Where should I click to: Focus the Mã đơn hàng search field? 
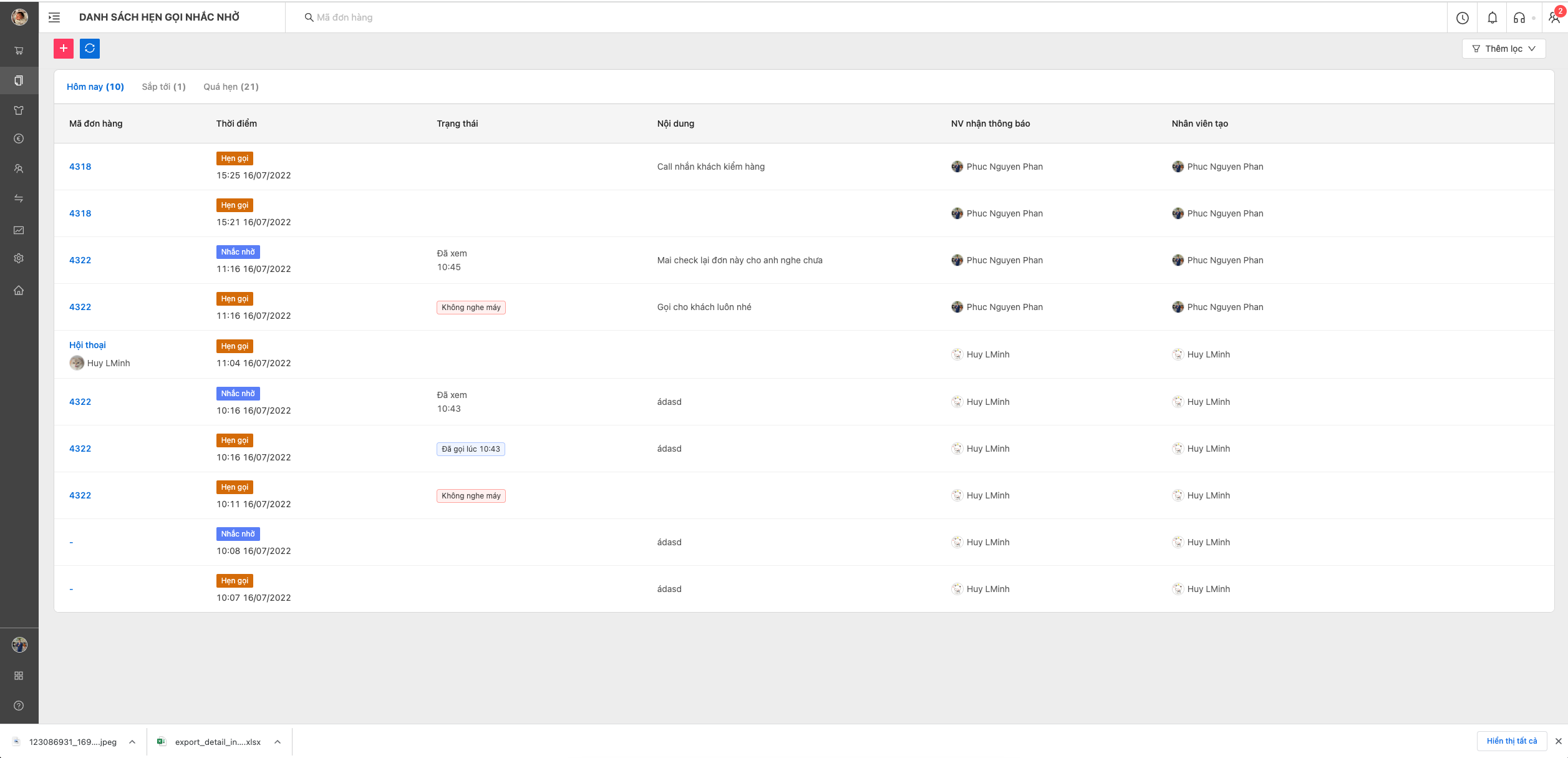866,17
